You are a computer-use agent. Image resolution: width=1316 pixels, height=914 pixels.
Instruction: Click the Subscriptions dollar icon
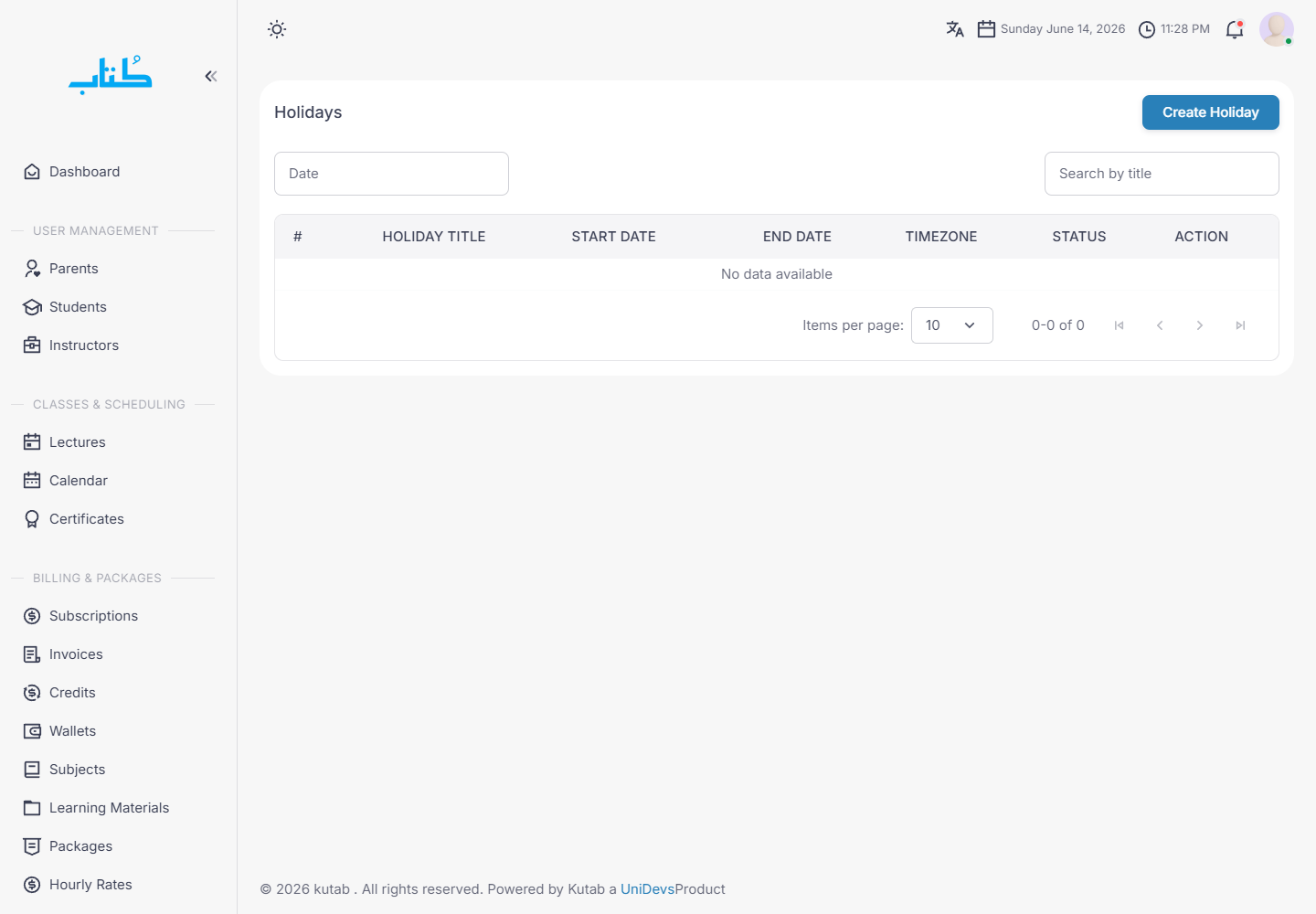[x=32, y=616]
